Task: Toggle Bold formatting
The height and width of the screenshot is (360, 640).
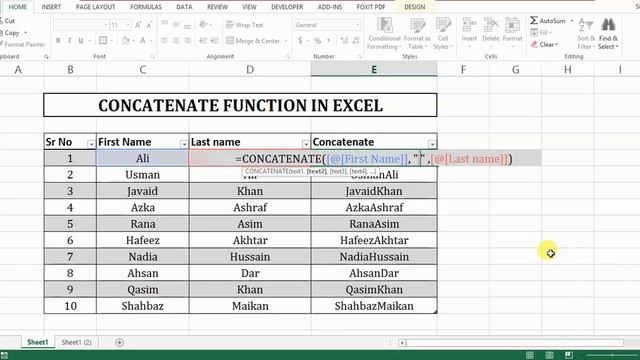Action: pos(58,40)
